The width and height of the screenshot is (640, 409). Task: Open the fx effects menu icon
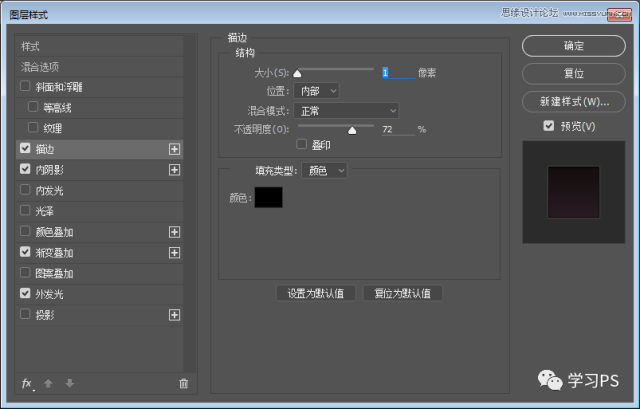[27, 384]
